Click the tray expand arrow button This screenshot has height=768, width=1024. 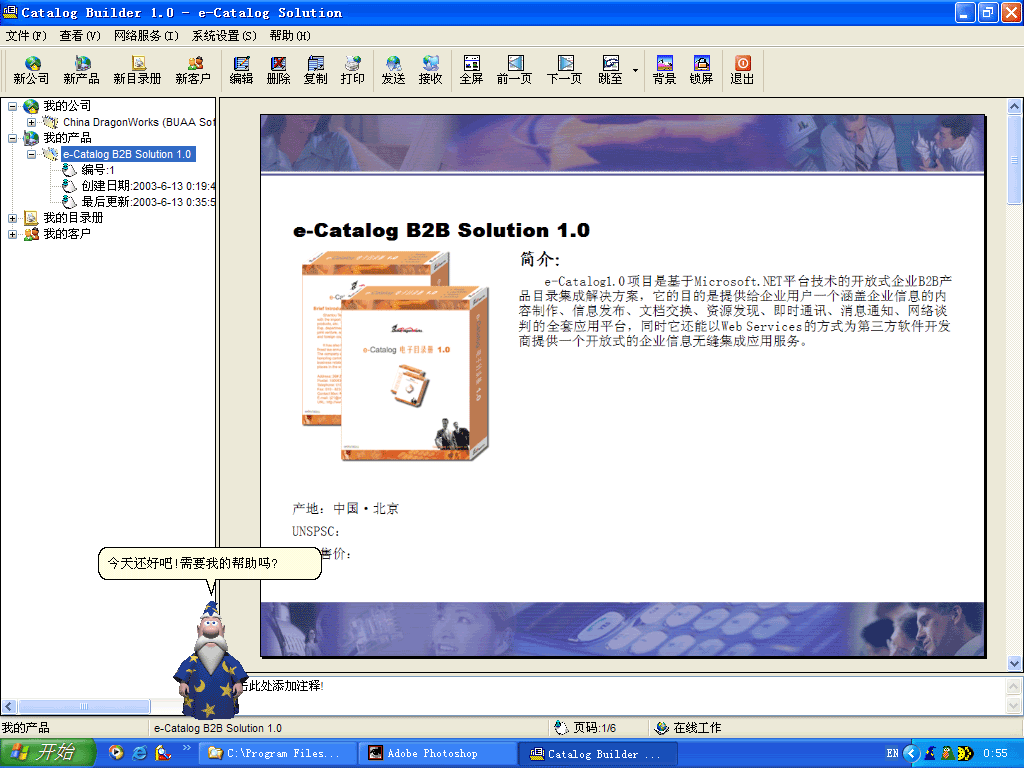[x=911, y=754]
